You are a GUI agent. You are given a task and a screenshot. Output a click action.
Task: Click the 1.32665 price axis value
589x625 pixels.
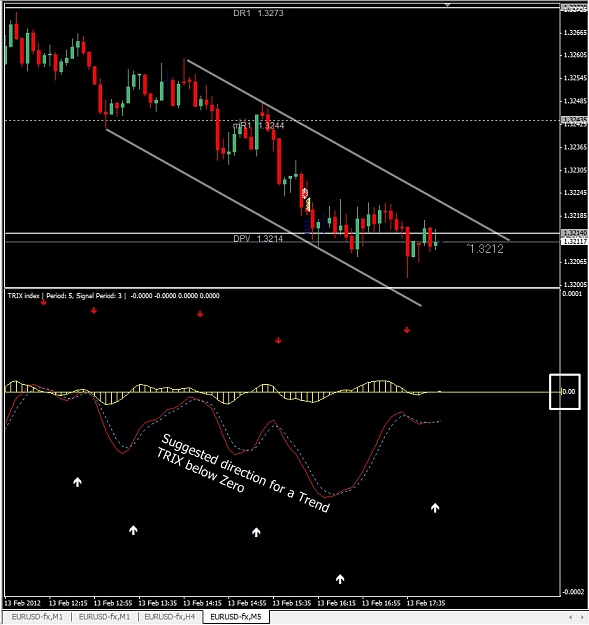click(x=575, y=33)
